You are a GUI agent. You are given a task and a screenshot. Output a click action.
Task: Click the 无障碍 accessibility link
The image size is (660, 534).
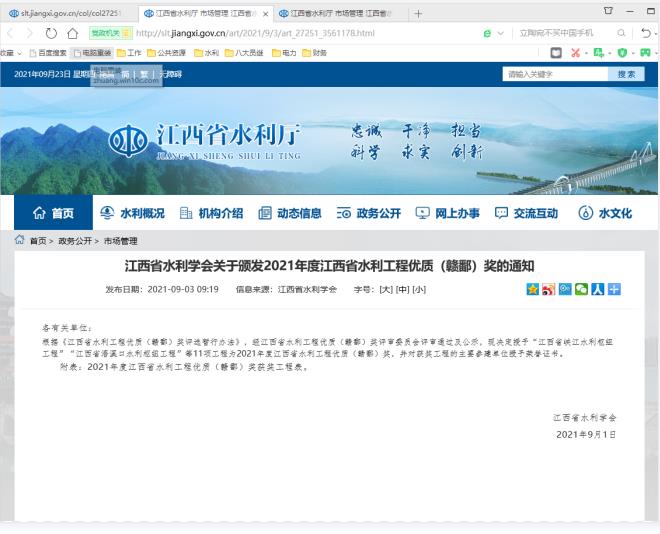click(x=171, y=74)
